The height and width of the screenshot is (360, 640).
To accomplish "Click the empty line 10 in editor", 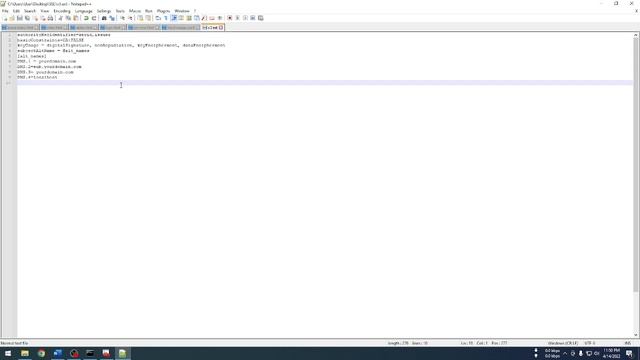I will point(324,82).
